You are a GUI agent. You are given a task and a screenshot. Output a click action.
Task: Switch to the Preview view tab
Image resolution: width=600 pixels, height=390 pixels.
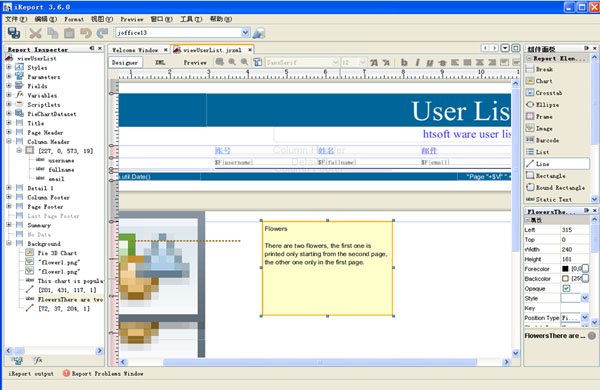pyautogui.click(x=195, y=62)
